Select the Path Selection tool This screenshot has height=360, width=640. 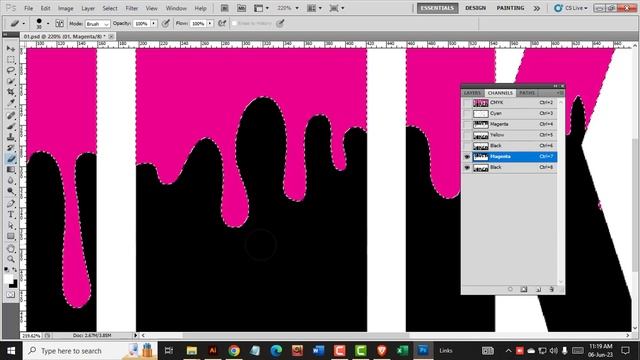pyautogui.click(x=11, y=225)
